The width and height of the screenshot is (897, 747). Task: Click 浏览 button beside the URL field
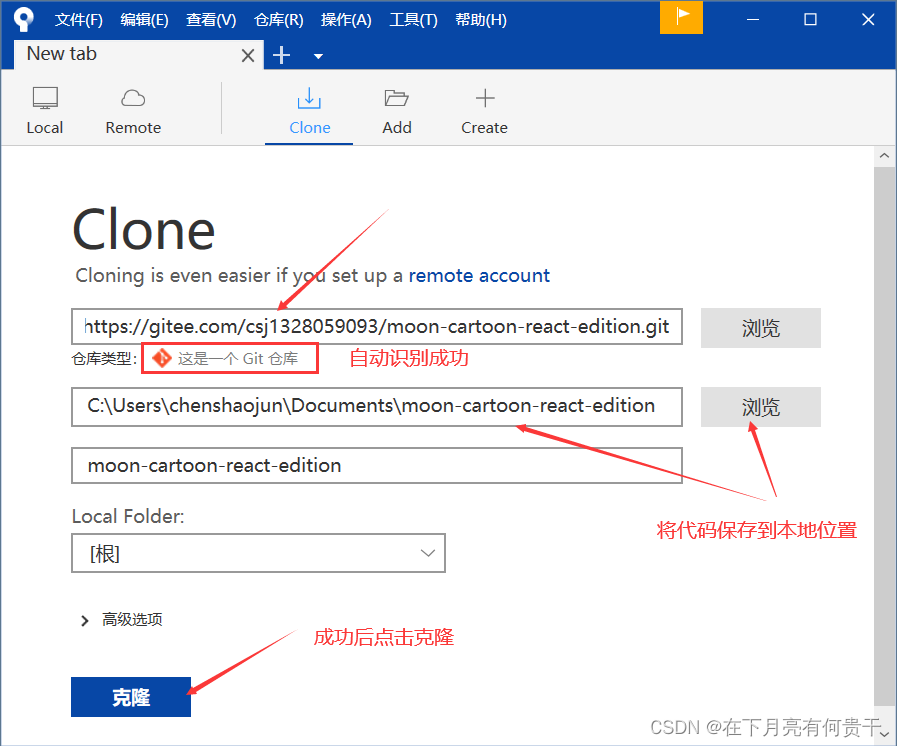(x=760, y=328)
